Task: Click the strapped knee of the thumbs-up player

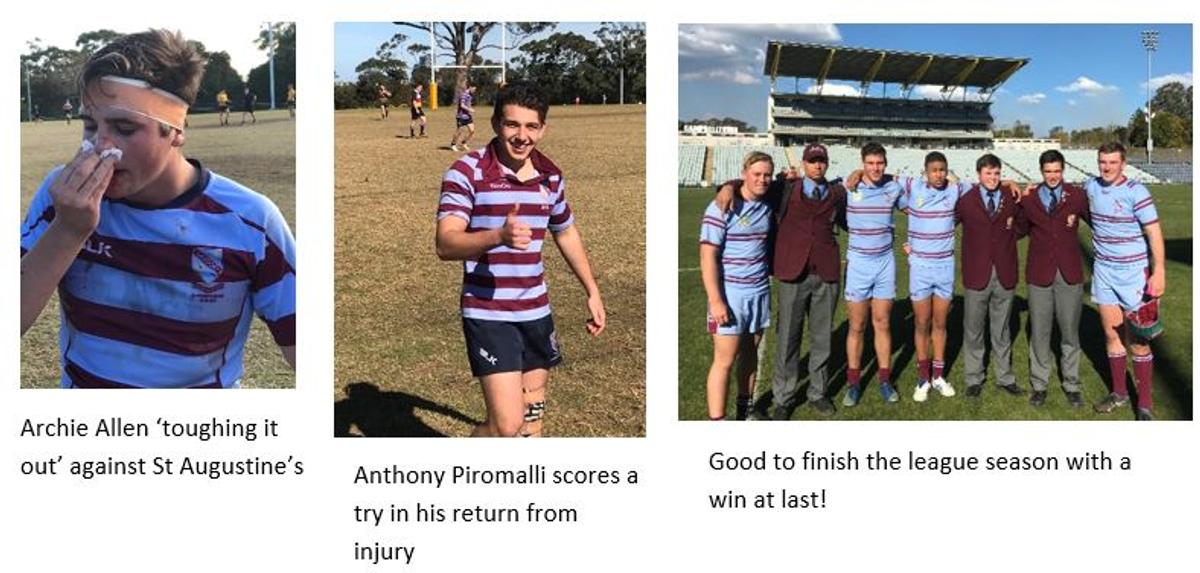Action: tap(533, 410)
